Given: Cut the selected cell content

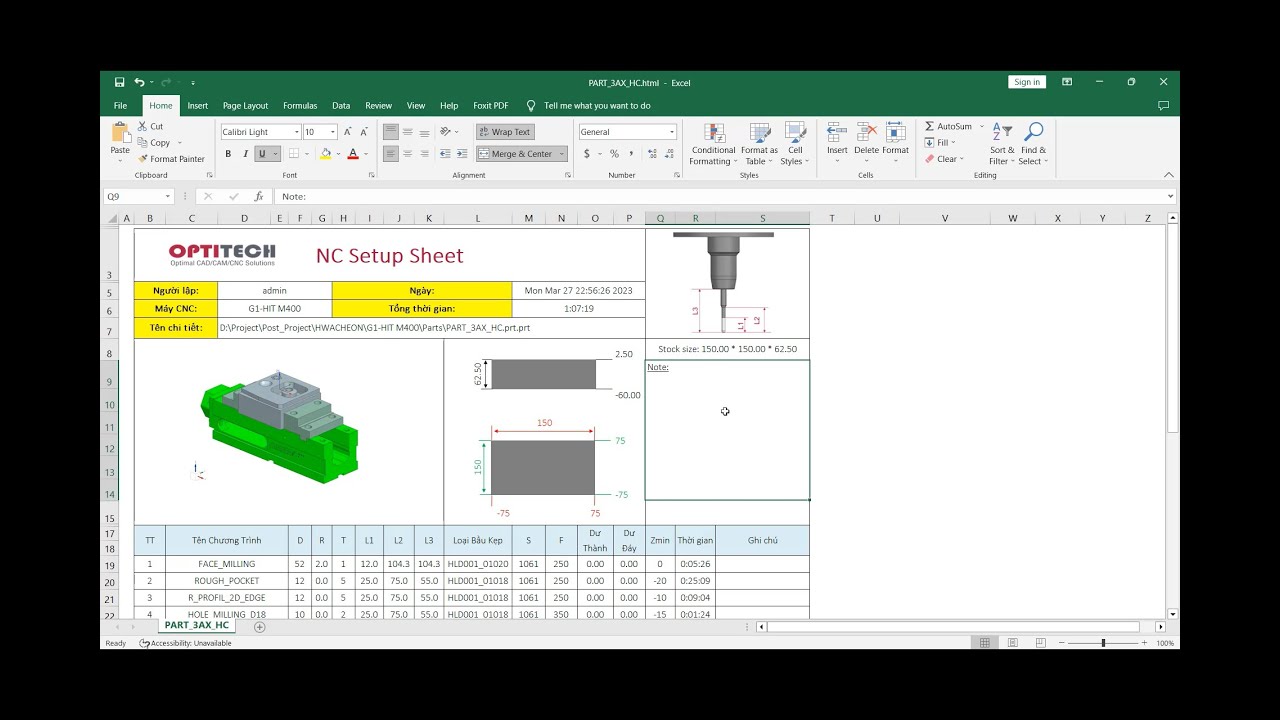Looking at the screenshot, I should (151, 126).
